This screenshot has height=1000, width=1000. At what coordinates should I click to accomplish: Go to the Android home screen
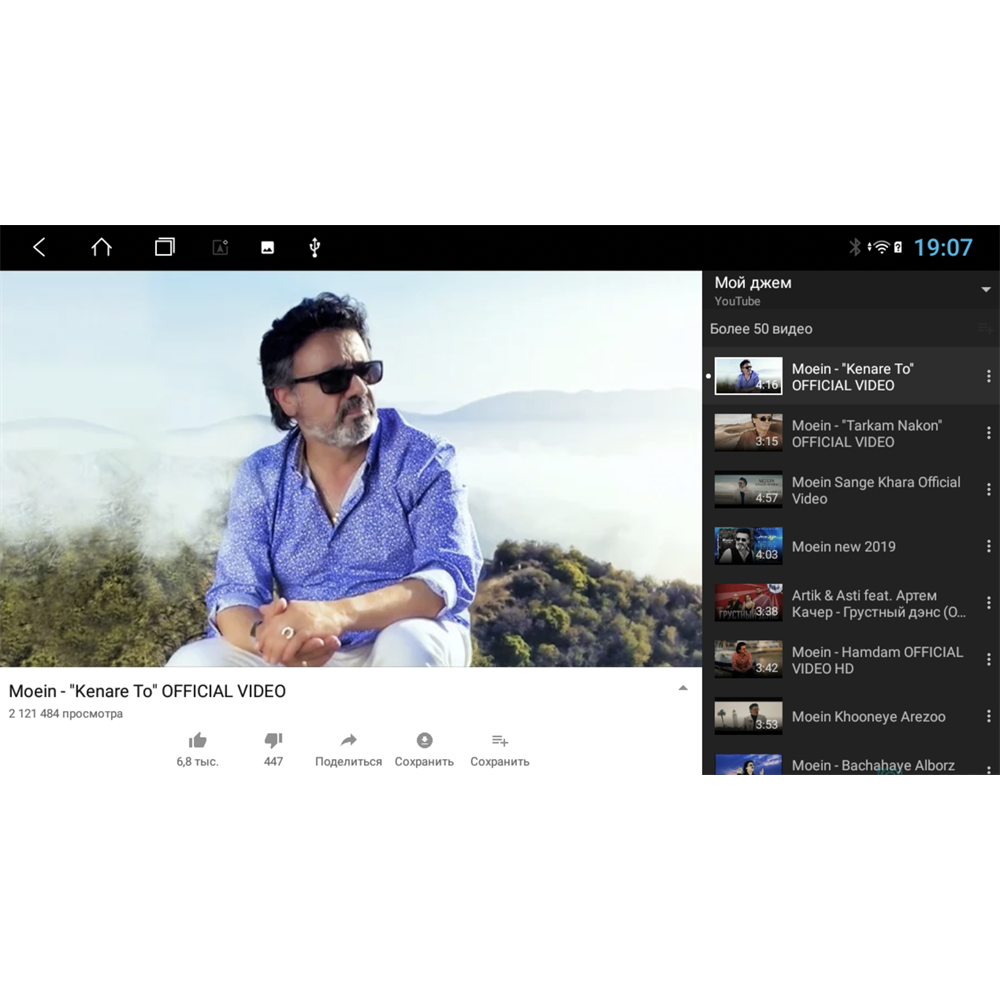pos(101,247)
